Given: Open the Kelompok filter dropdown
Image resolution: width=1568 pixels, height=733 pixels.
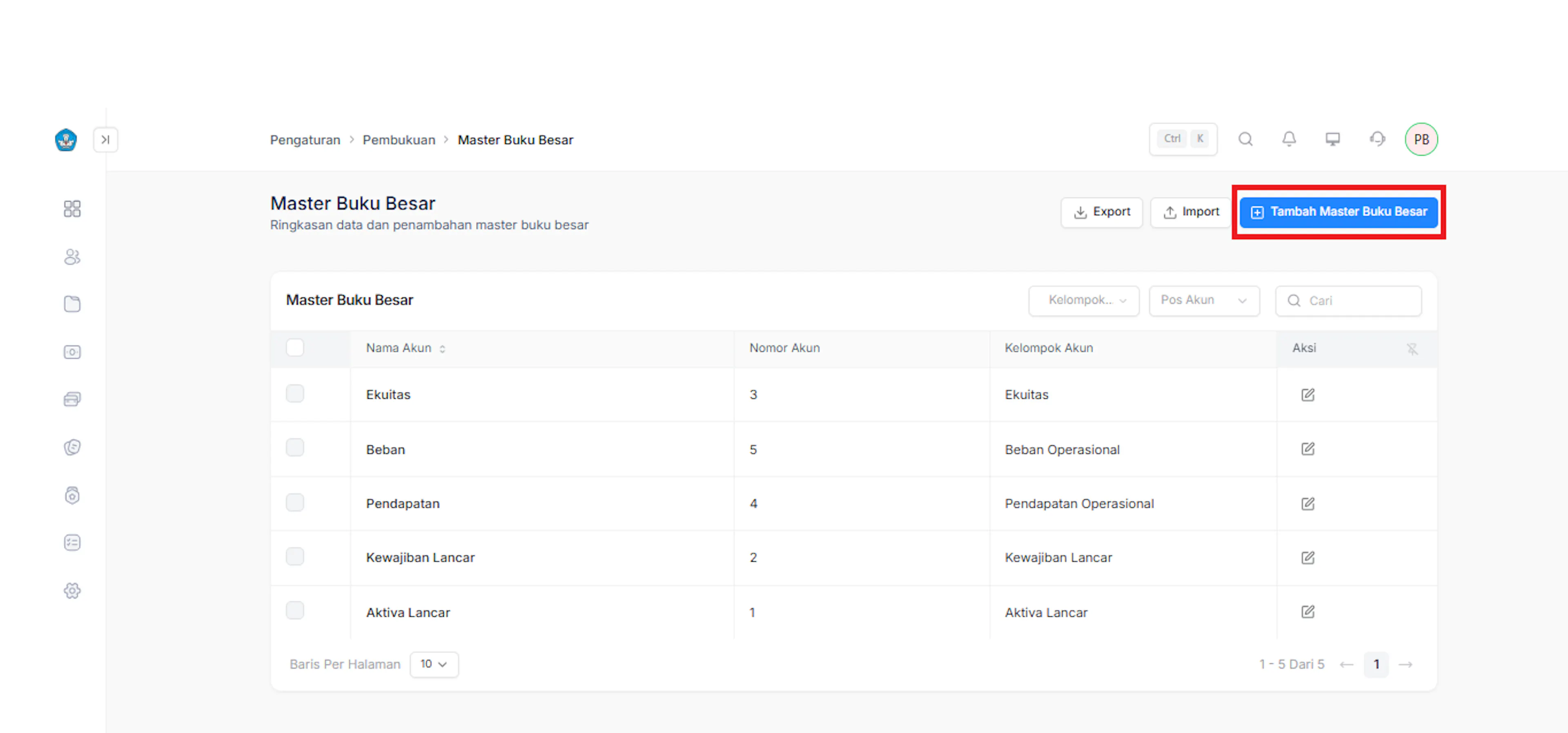Looking at the screenshot, I should pyautogui.click(x=1083, y=300).
